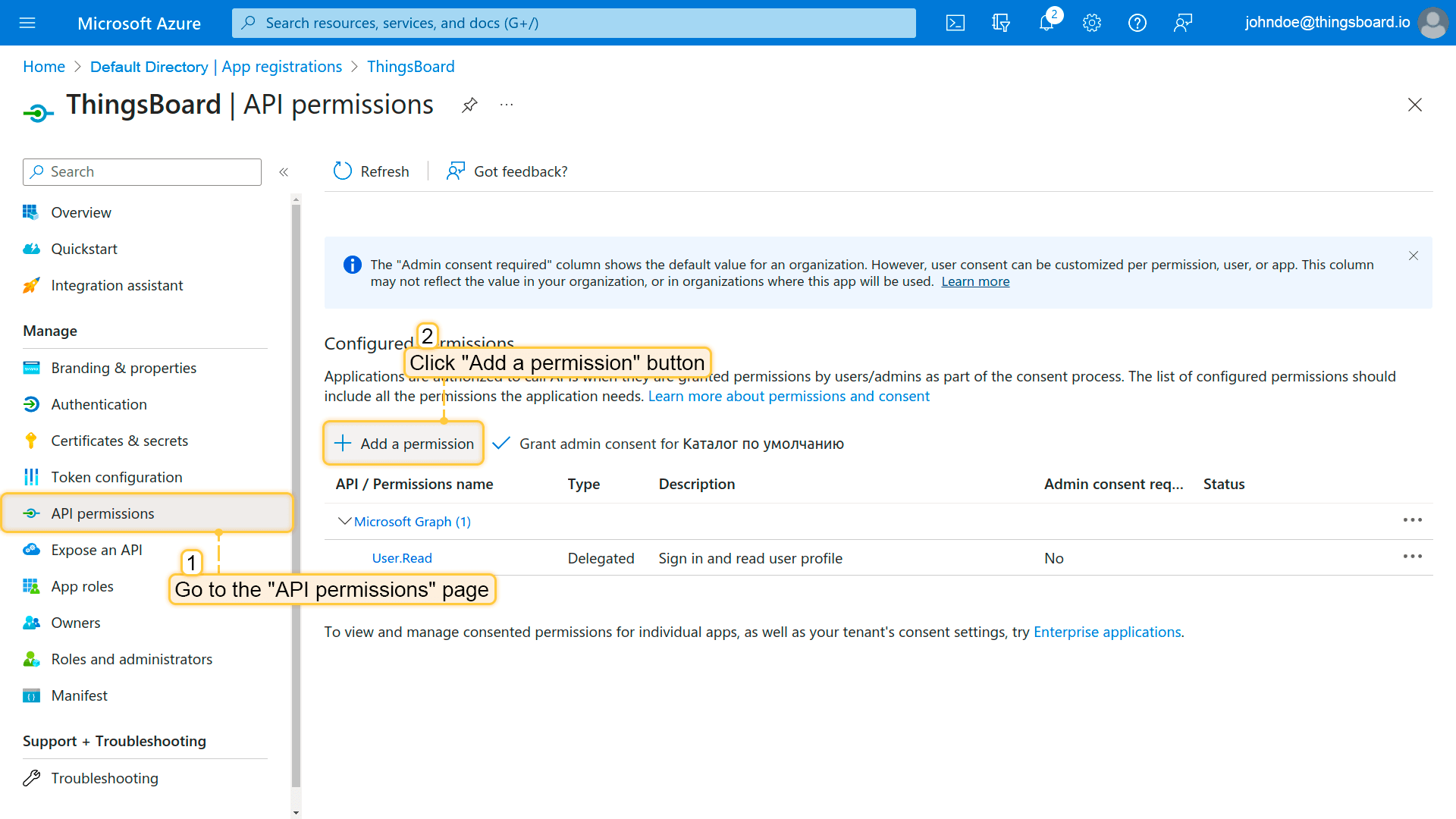Collapse the left navigation sidebar
Image resolution: width=1456 pixels, height=819 pixels.
click(x=284, y=172)
